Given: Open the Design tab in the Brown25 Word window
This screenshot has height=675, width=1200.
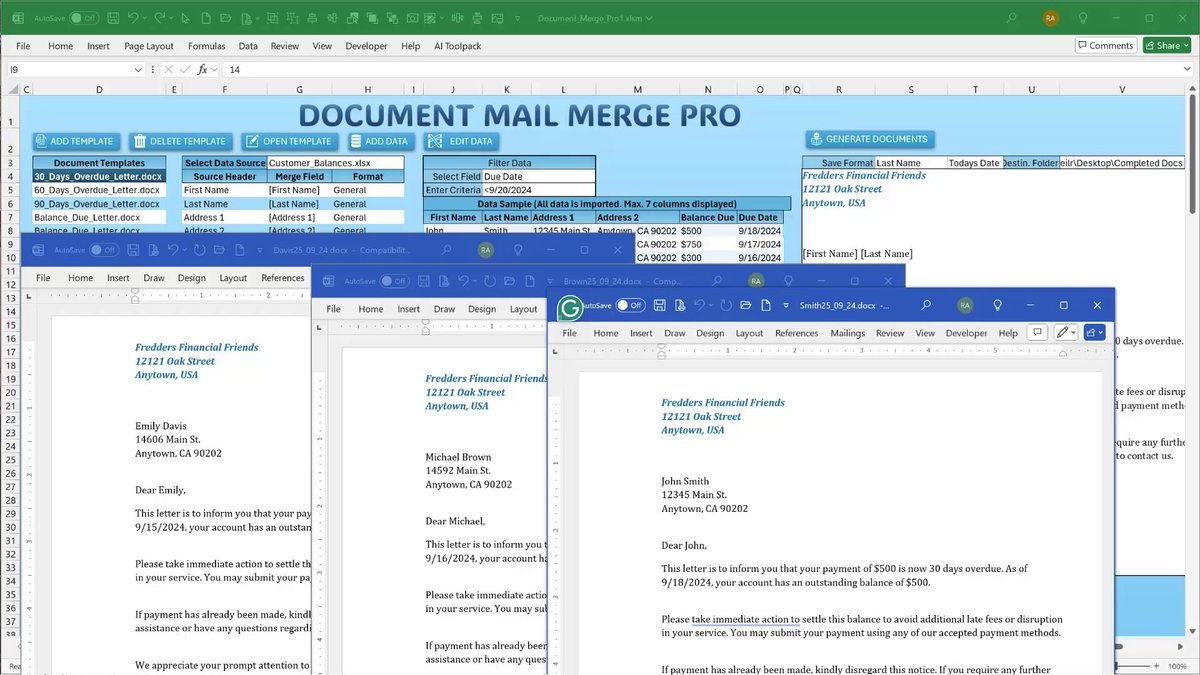Looking at the screenshot, I should pos(482,309).
